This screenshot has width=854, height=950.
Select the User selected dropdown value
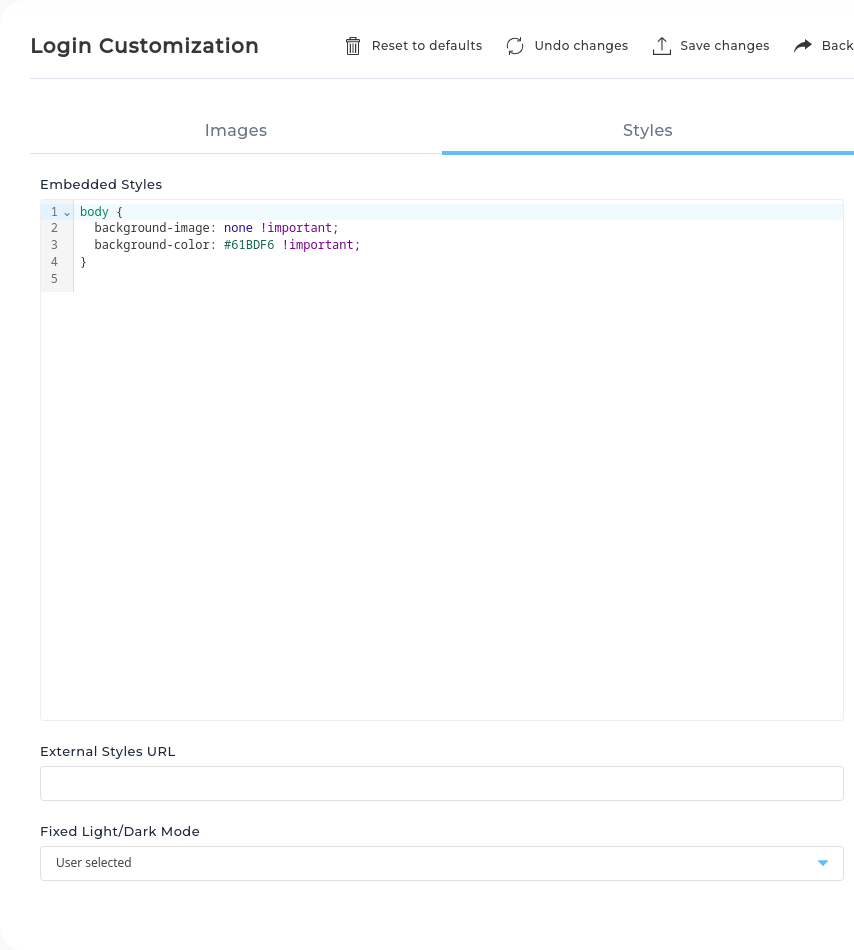pos(94,862)
